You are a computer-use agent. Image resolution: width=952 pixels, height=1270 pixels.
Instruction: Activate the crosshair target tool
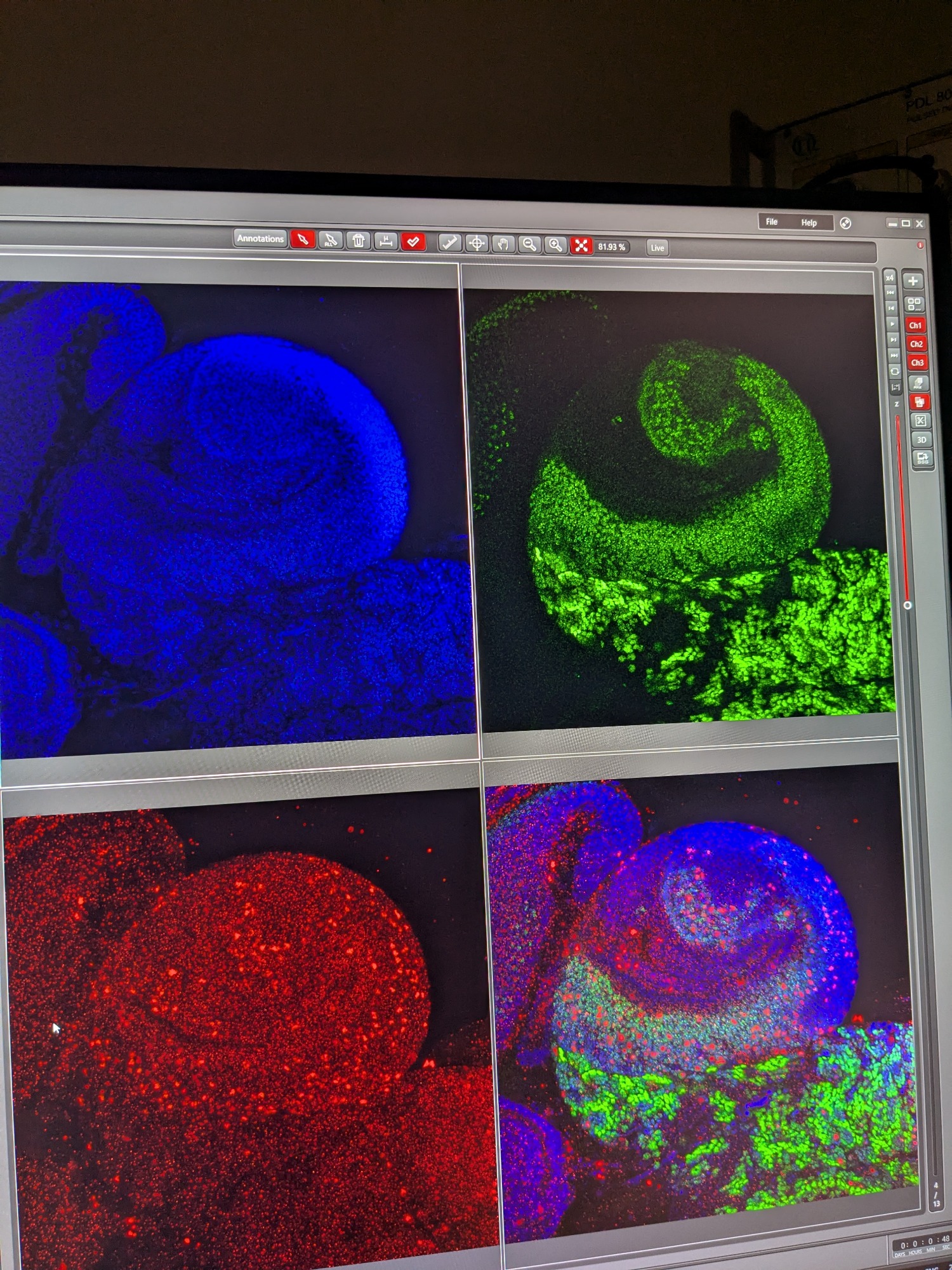[477, 243]
